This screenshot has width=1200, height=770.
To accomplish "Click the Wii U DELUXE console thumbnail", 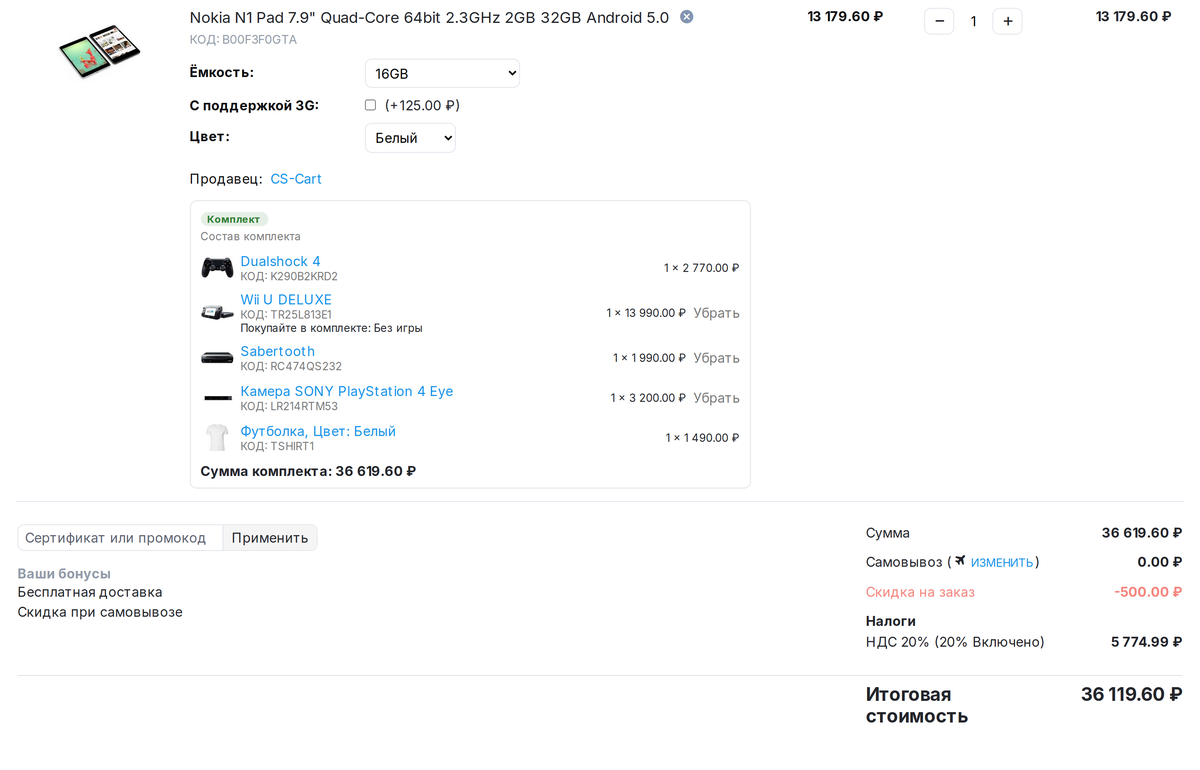I will pos(217,313).
